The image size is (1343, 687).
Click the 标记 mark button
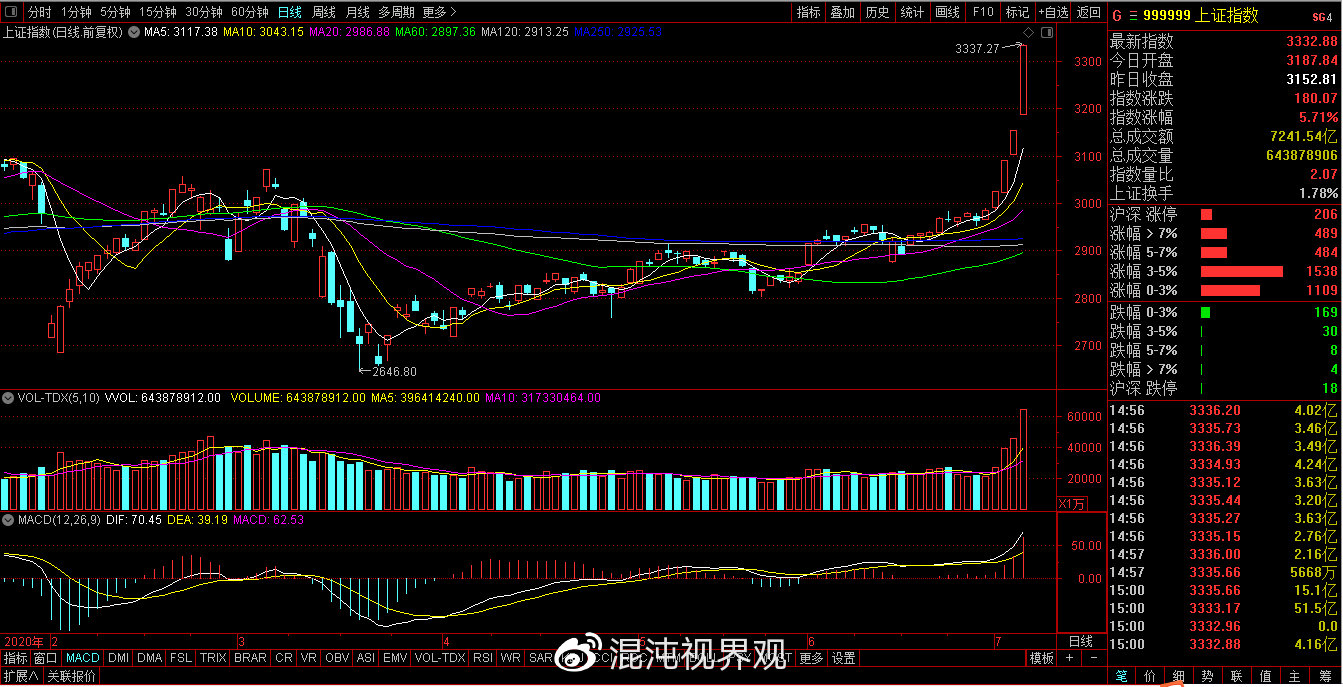[x=1017, y=12]
